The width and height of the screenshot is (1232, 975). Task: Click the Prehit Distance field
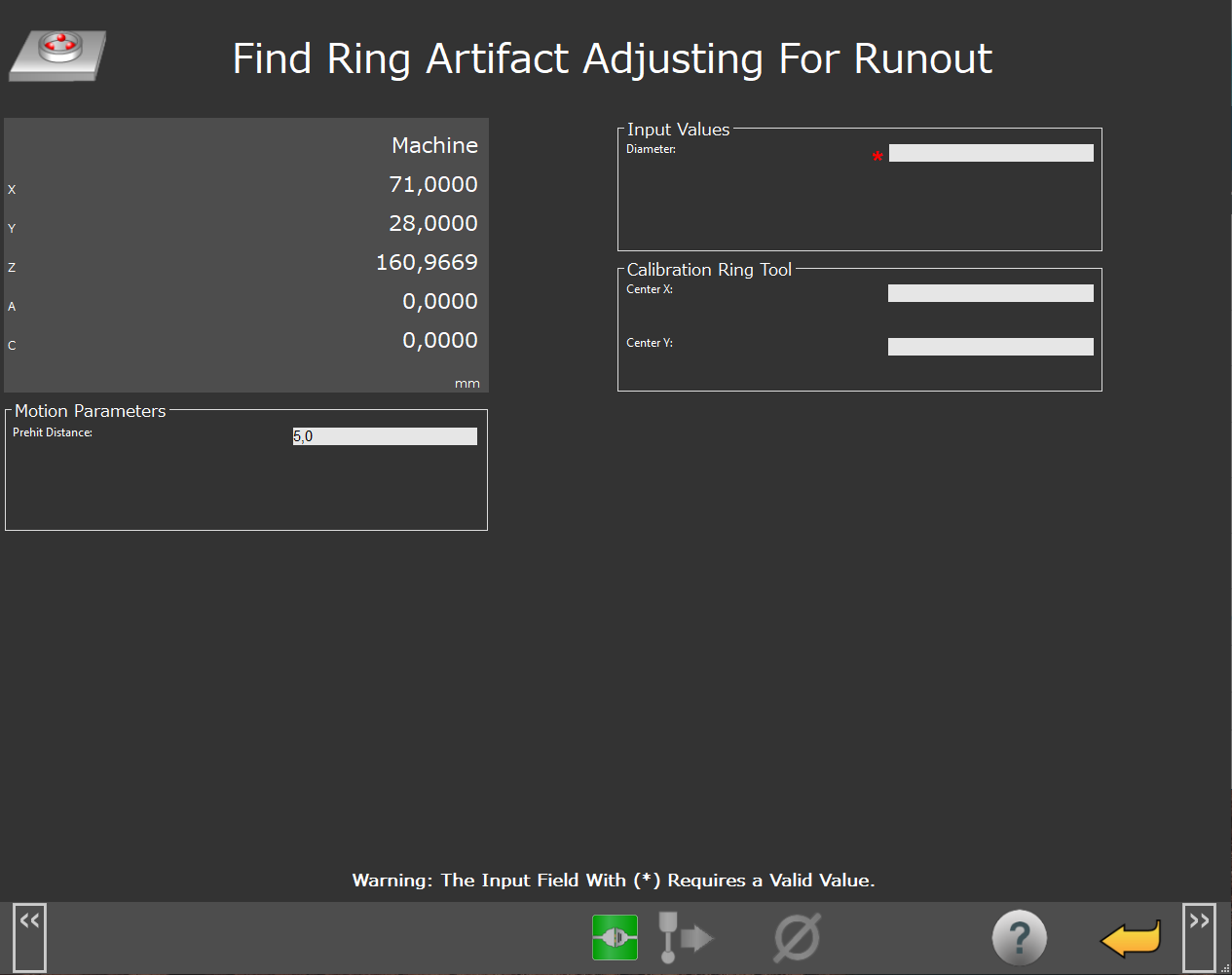click(385, 436)
